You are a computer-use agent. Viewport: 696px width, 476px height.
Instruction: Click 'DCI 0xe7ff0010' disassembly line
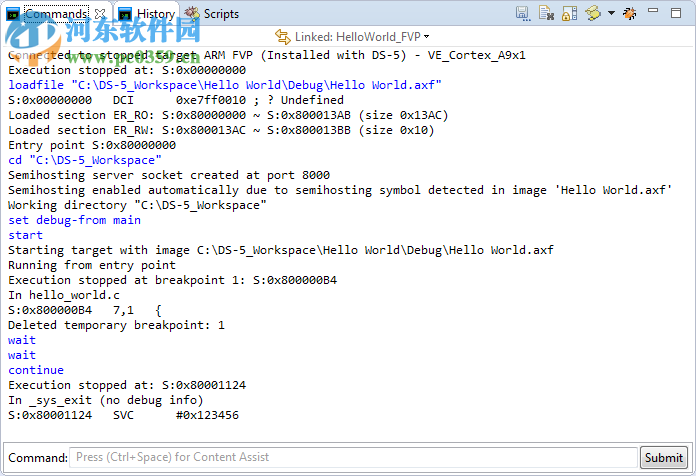pos(176,100)
